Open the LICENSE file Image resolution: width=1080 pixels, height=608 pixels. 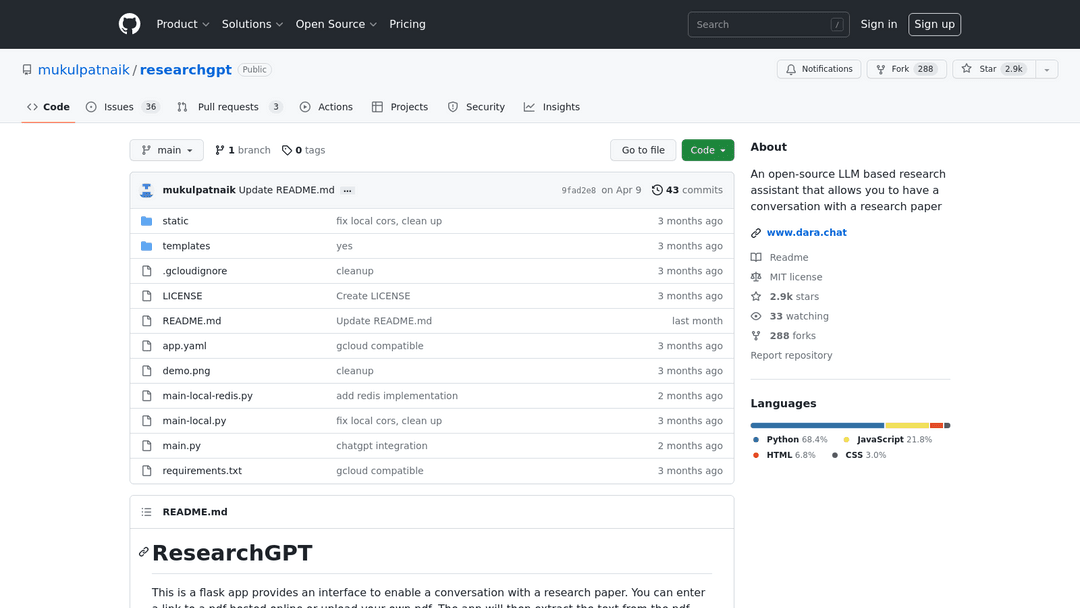tap(182, 296)
